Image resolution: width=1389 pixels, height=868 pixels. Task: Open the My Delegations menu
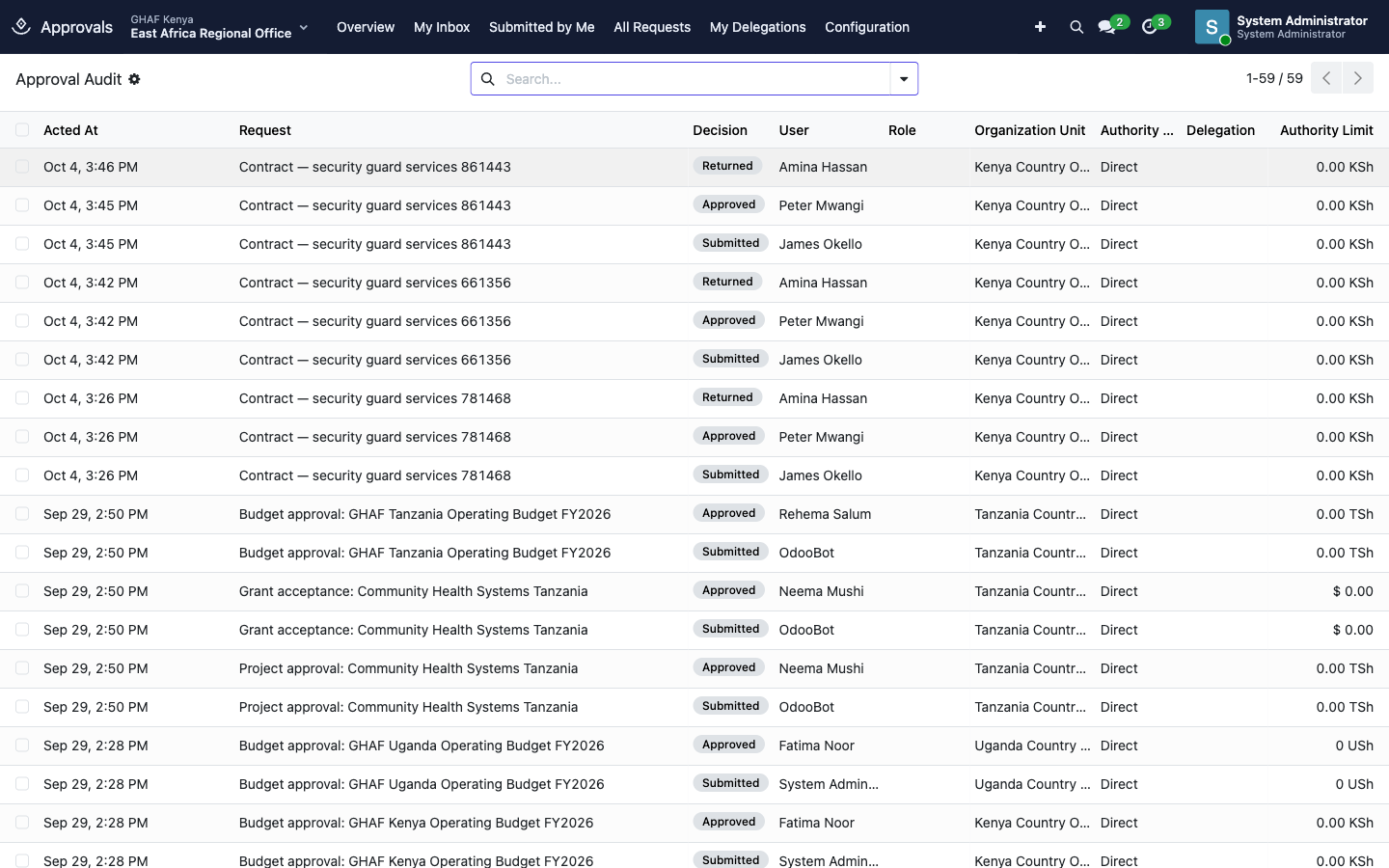(x=757, y=27)
